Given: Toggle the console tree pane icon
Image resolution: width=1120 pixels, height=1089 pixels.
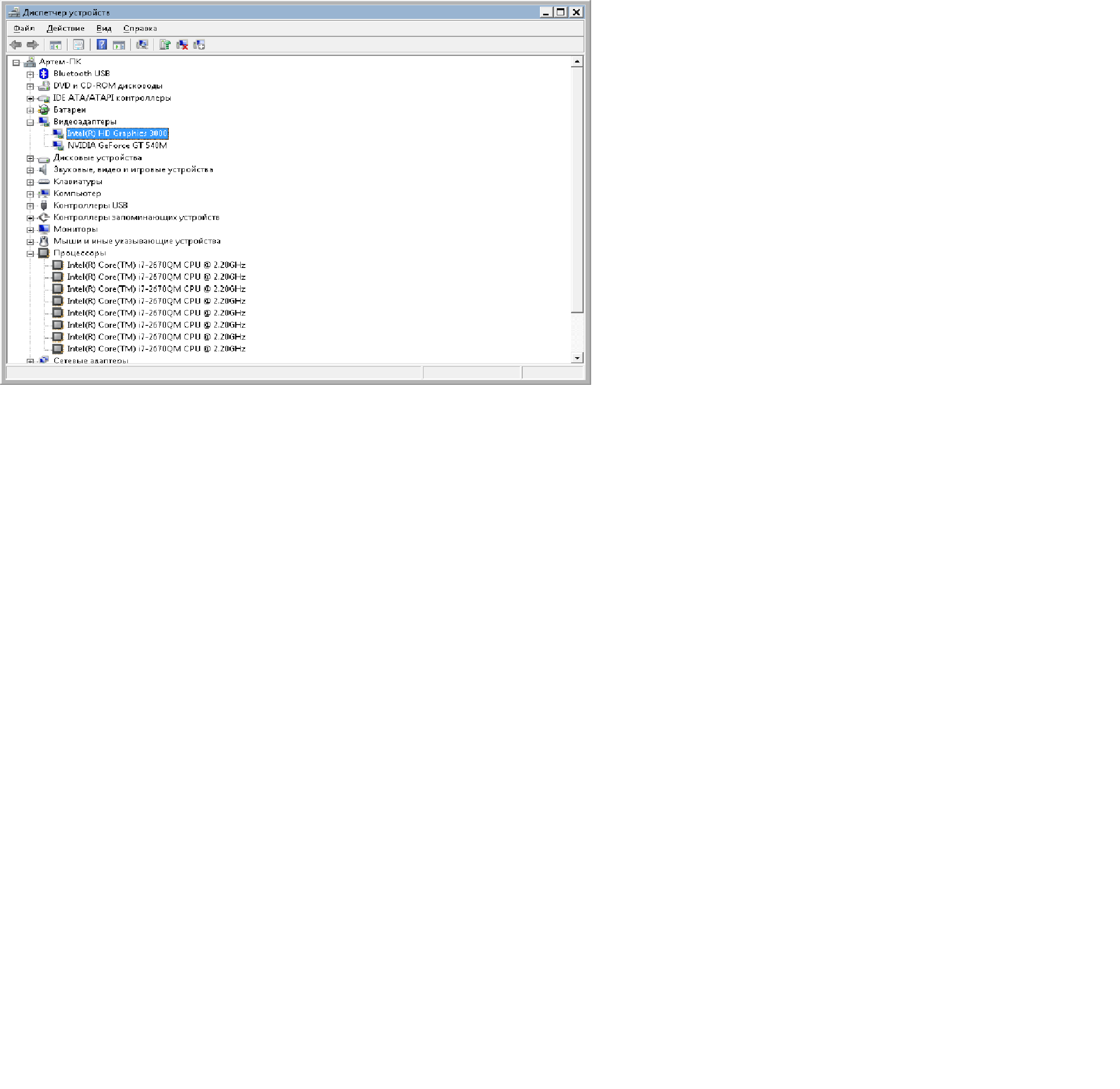Looking at the screenshot, I should pyautogui.click(x=55, y=44).
